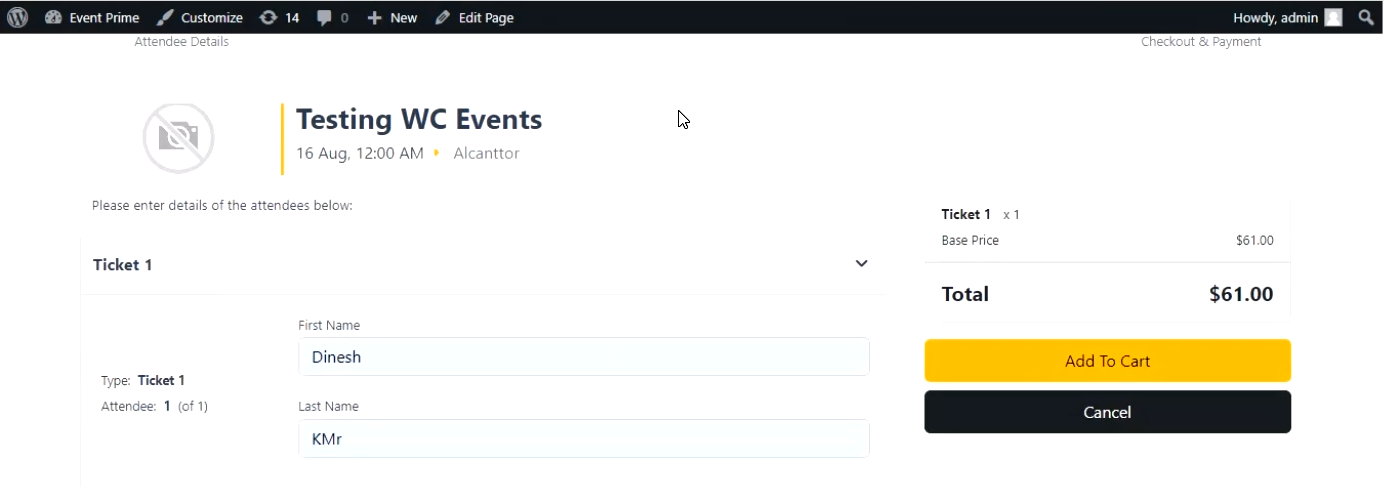Click the admin user avatar
Screen dimensions: 1384x502
(1333, 17)
